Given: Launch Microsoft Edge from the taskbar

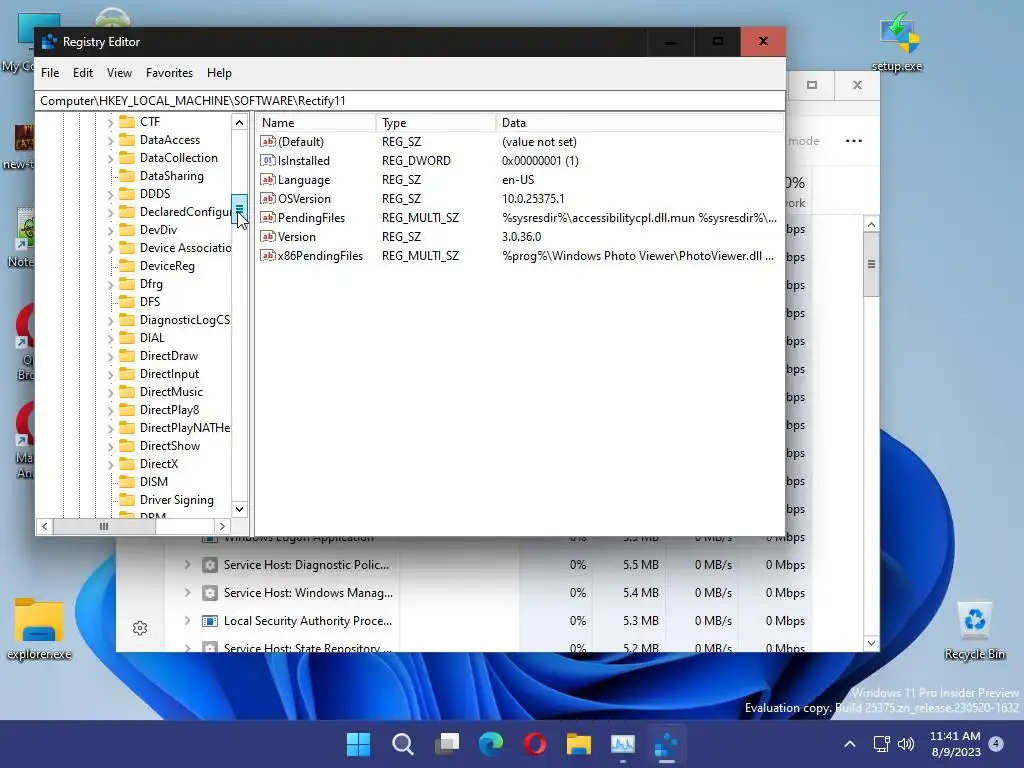Looking at the screenshot, I should pos(490,744).
